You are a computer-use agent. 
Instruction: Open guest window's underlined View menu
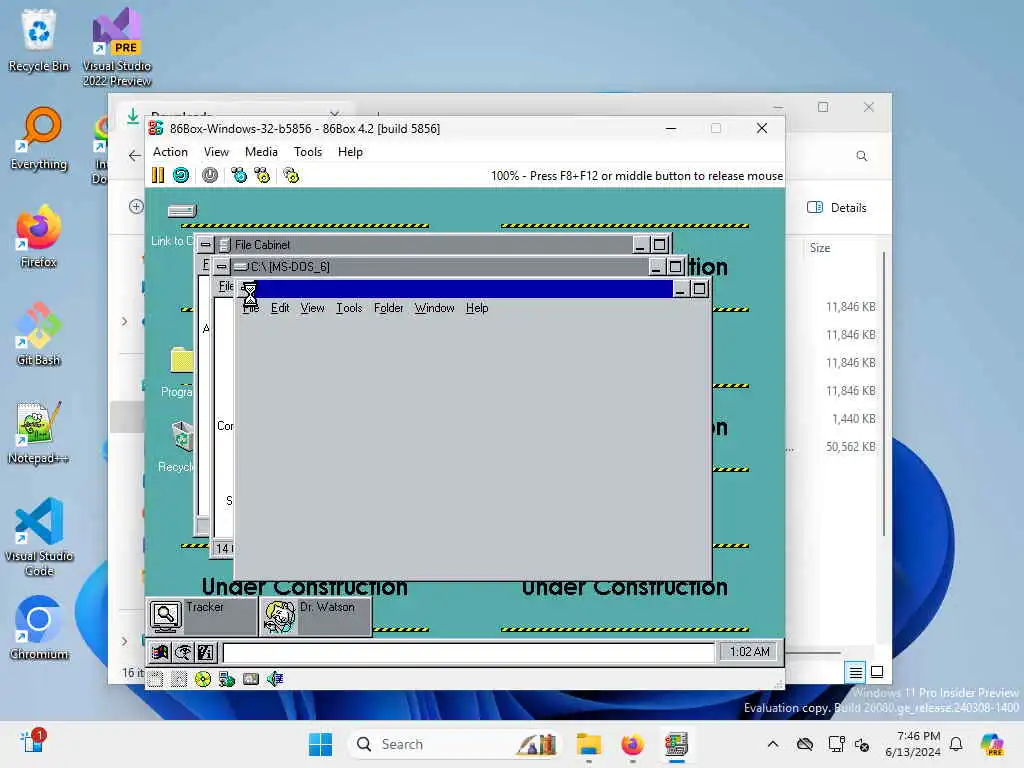[x=312, y=308]
